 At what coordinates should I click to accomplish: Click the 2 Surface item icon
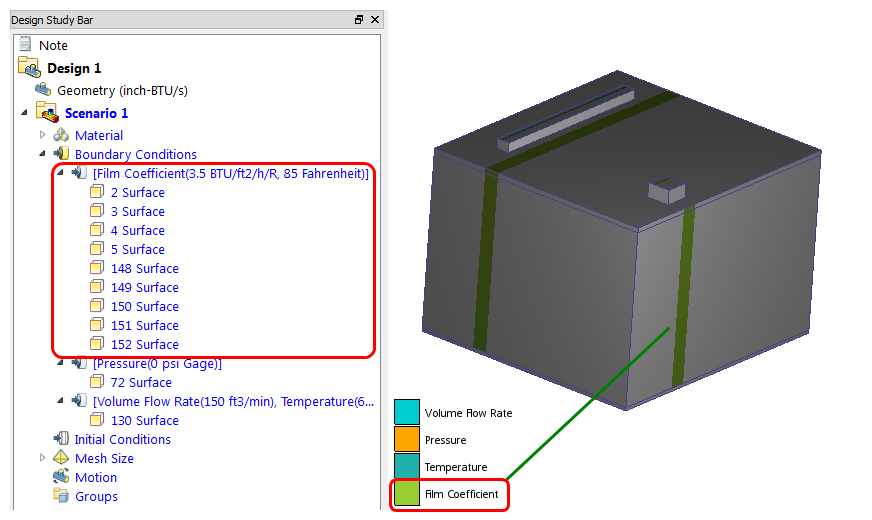[97, 192]
